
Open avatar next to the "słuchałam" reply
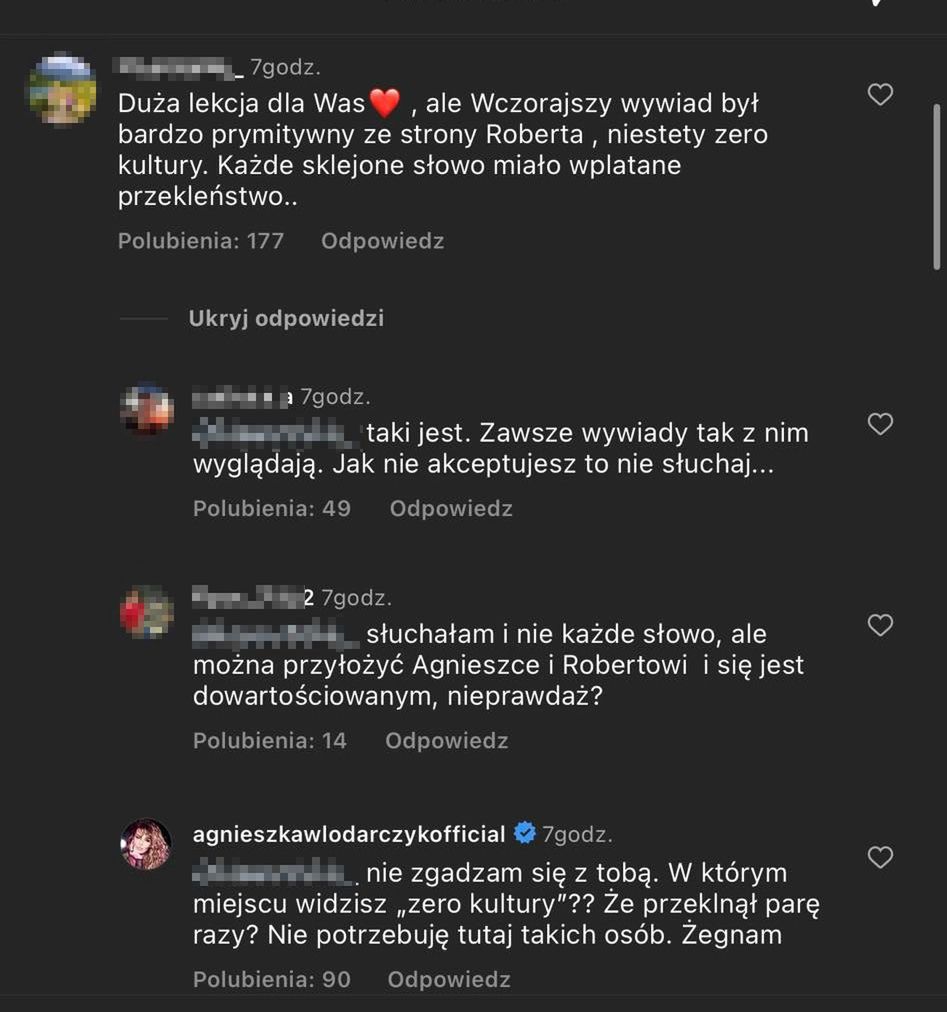[146, 611]
